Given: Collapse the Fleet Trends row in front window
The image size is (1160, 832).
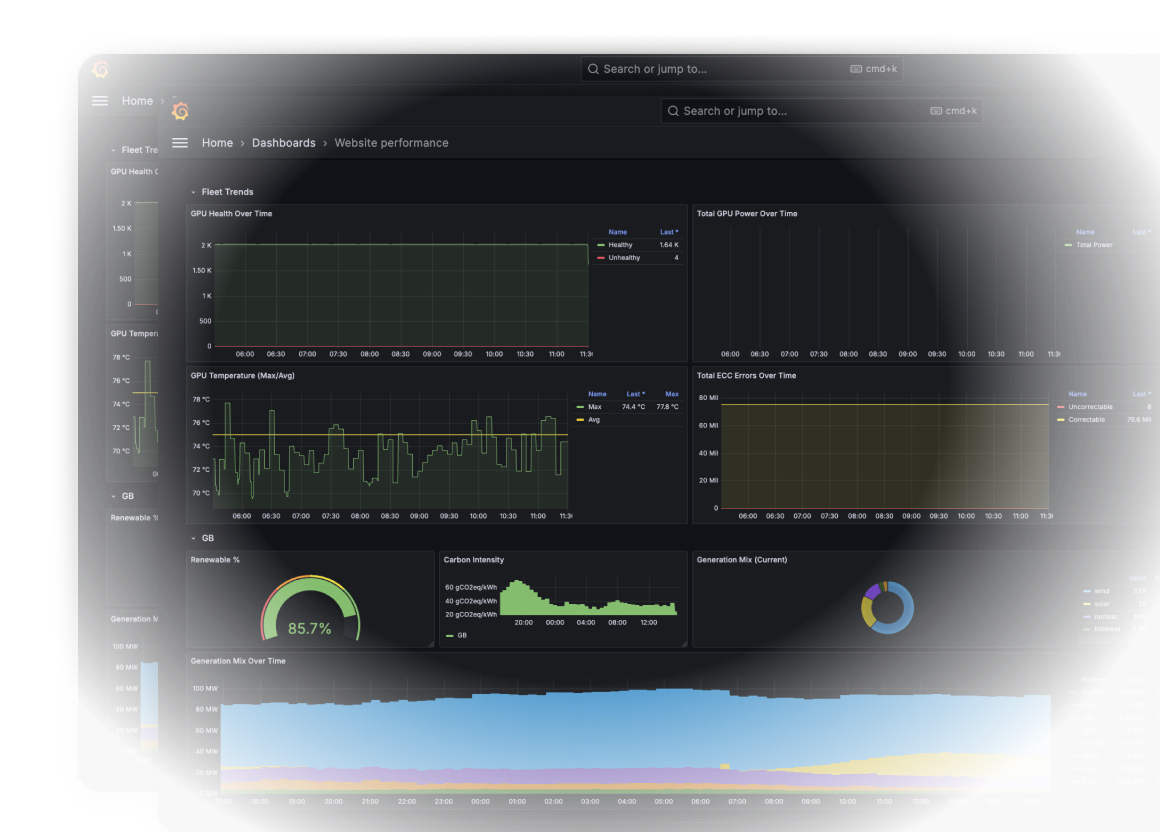Looking at the screenshot, I should tap(227, 192).
